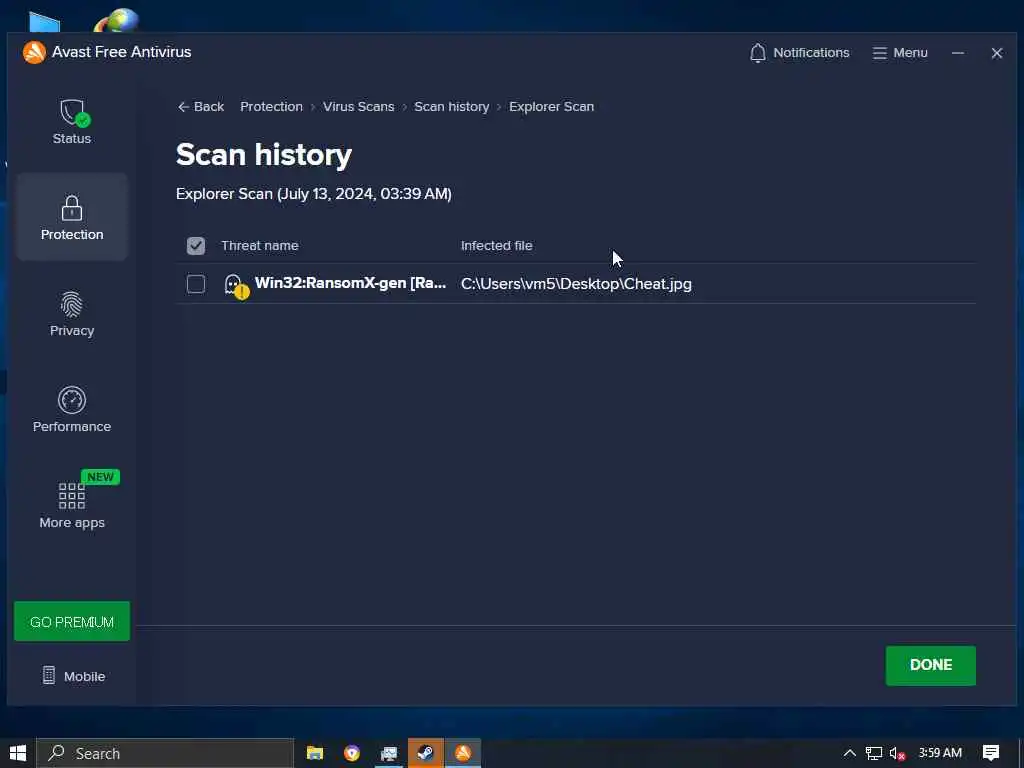
Task: Select the Win32:RansomX-gen threat name
Action: tap(350, 283)
